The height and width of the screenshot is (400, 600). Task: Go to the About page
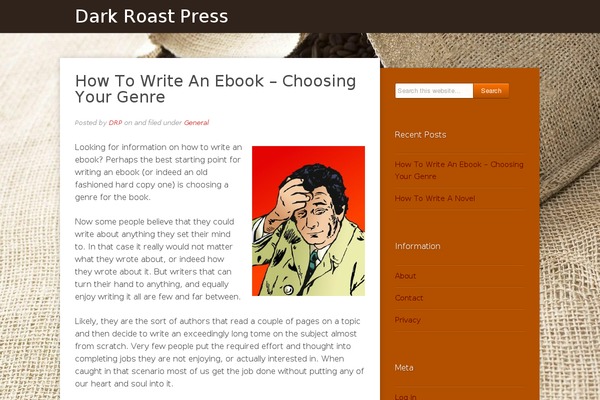click(x=405, y=276)
